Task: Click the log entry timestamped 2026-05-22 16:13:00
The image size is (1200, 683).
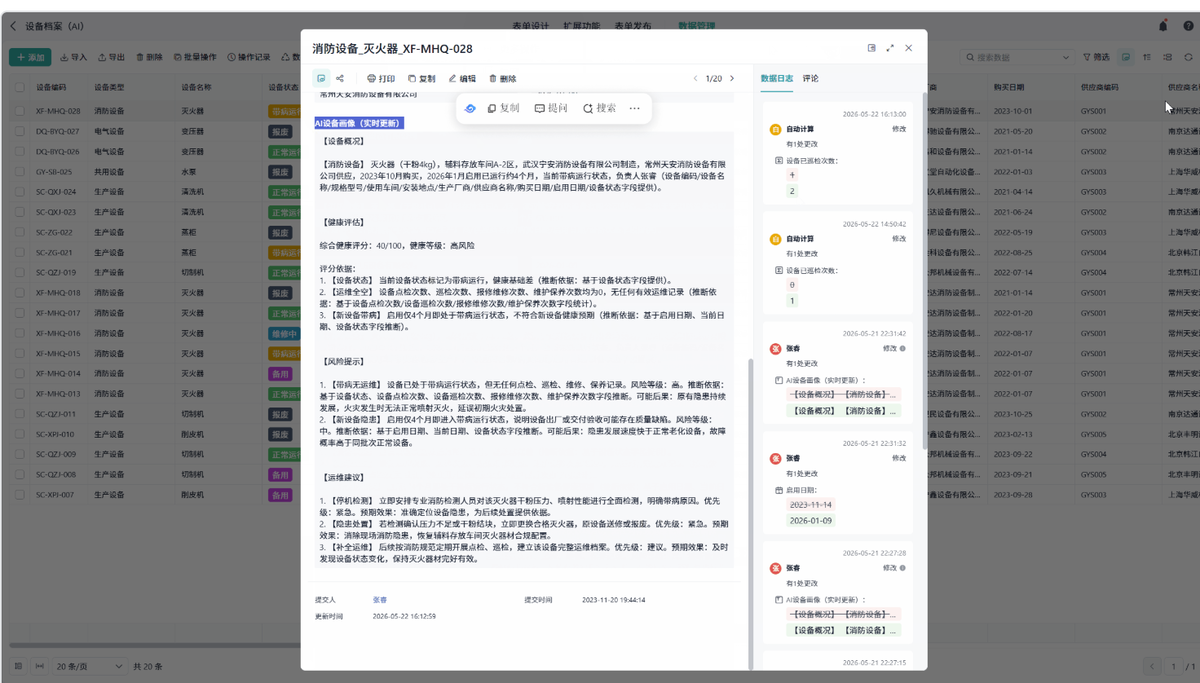Action: click(836, 151)
